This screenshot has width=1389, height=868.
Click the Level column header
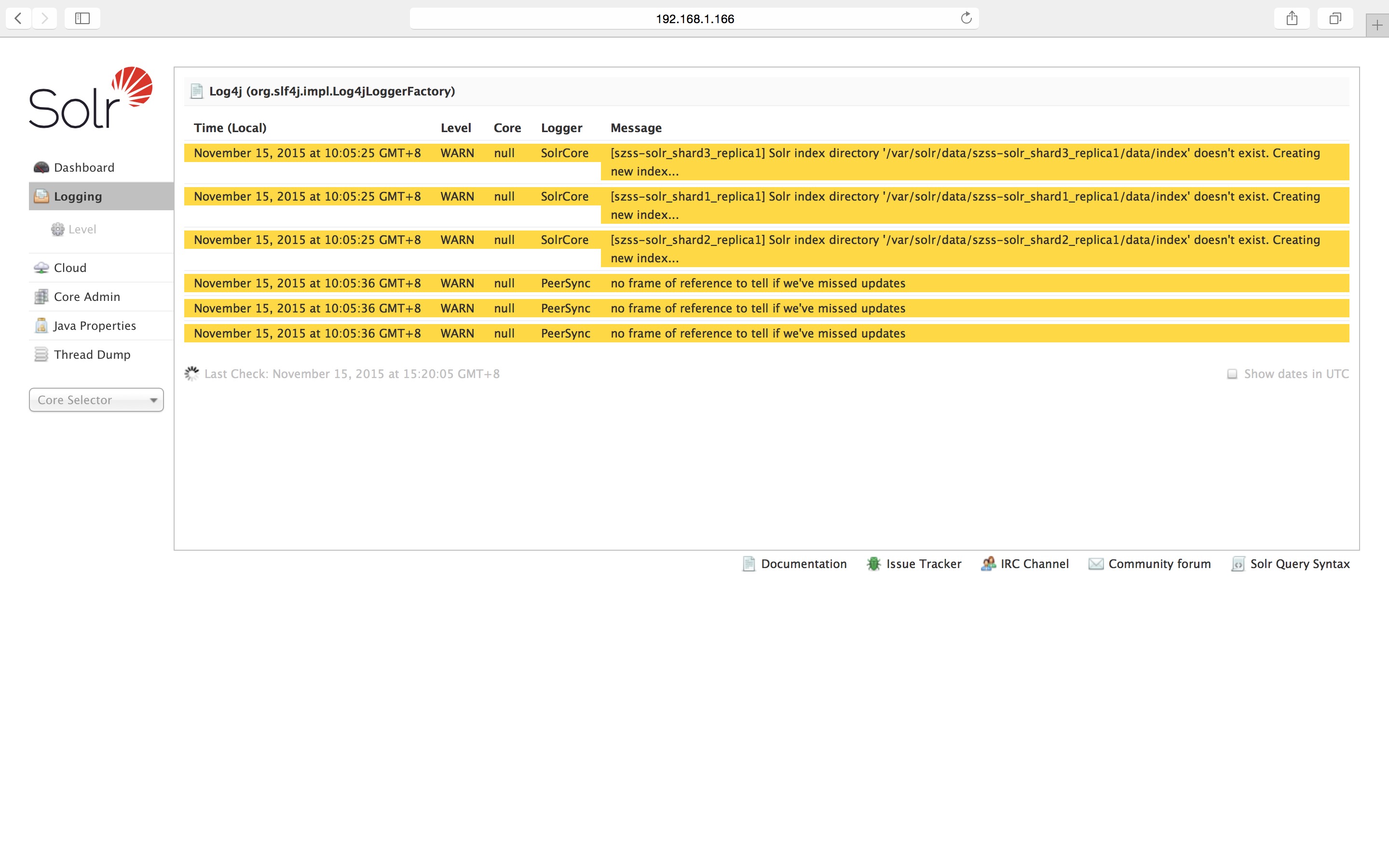[456, 128]
